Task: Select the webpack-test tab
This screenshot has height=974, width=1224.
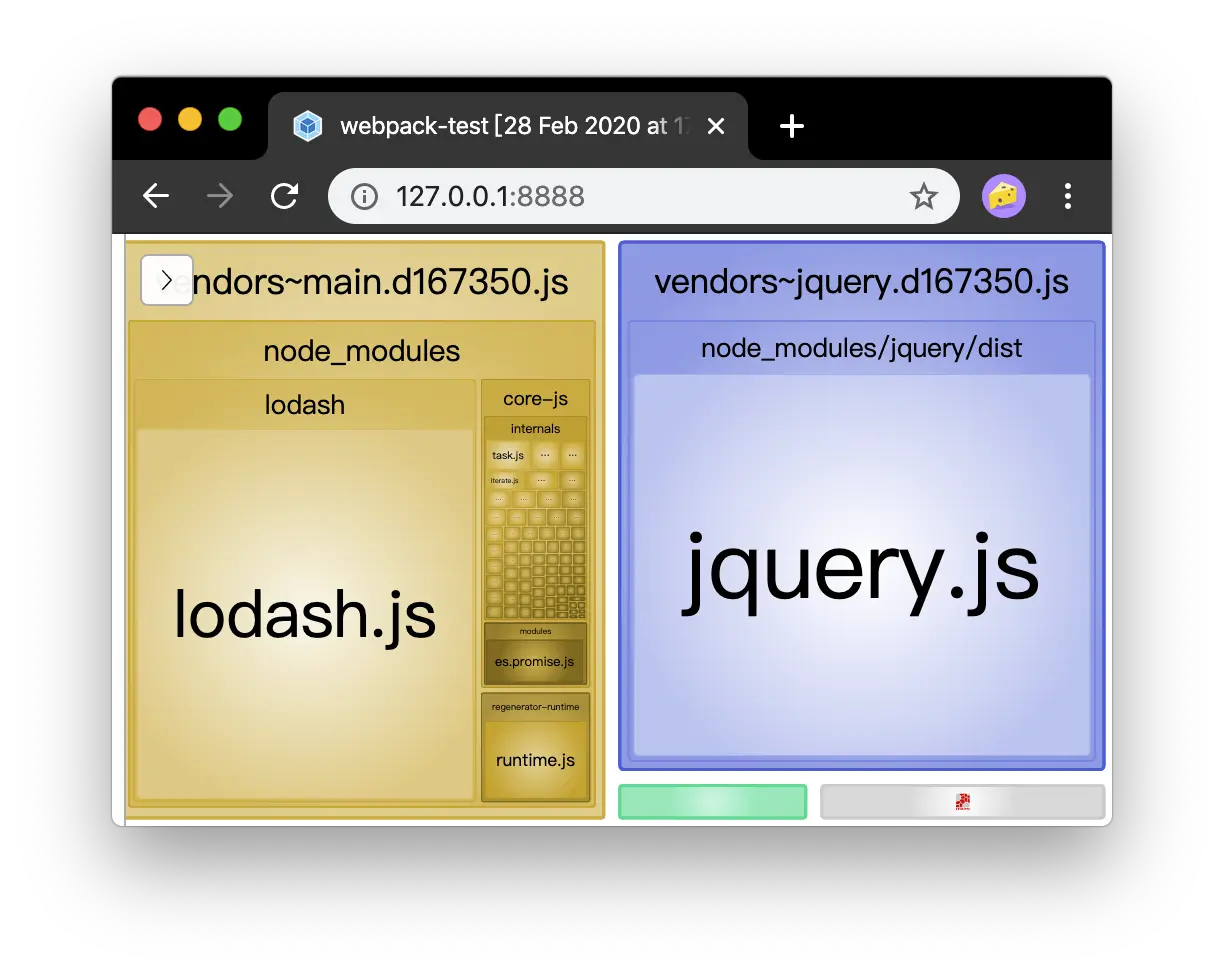Action: click(x=508, y=126)
